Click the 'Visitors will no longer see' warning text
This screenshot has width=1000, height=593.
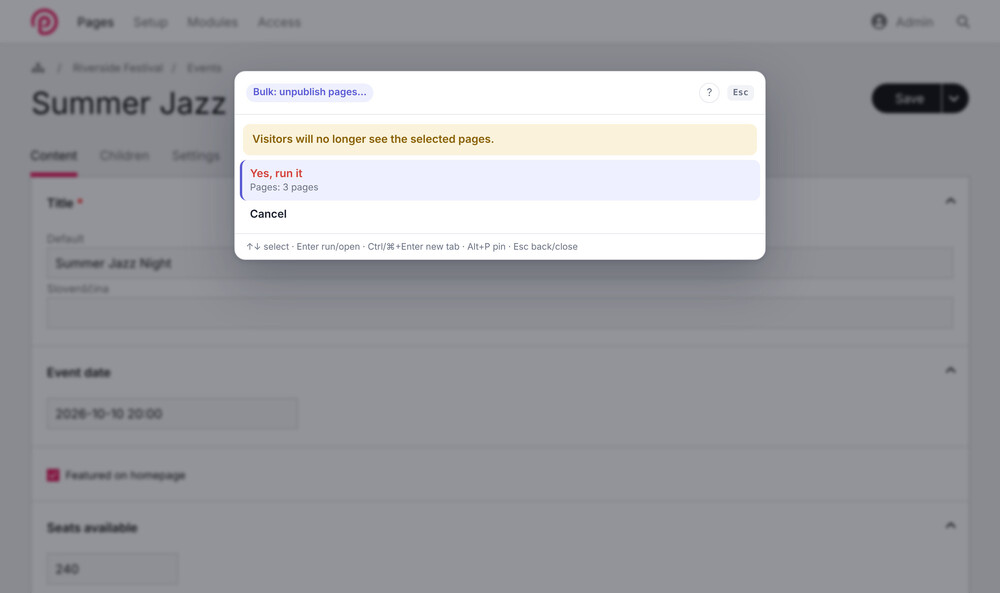pyautogui.click(x=373, y=139)
